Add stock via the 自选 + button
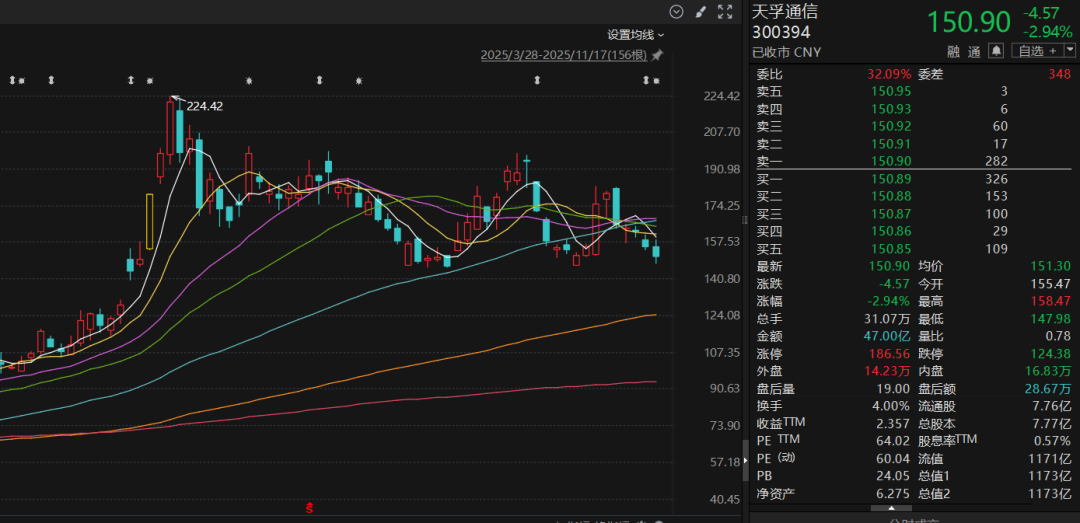The width and height of the screenshot is (1080, 523). (1037, 50)
